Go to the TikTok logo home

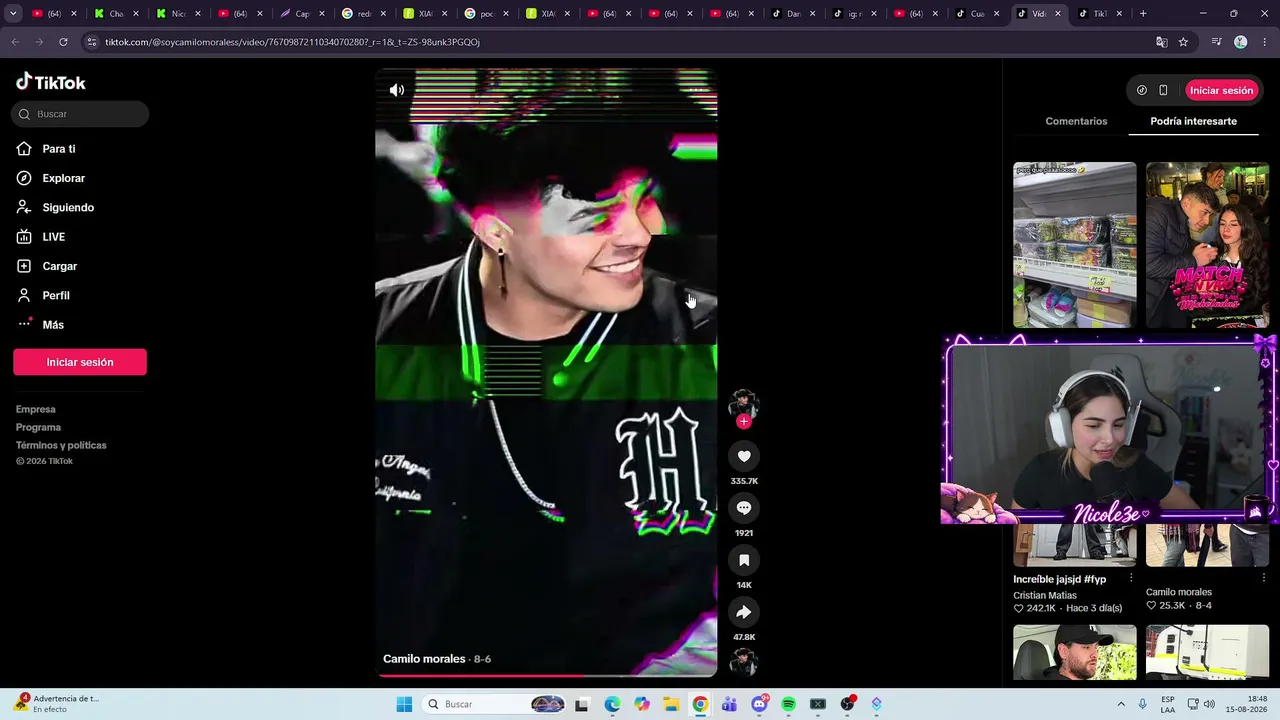51,82
